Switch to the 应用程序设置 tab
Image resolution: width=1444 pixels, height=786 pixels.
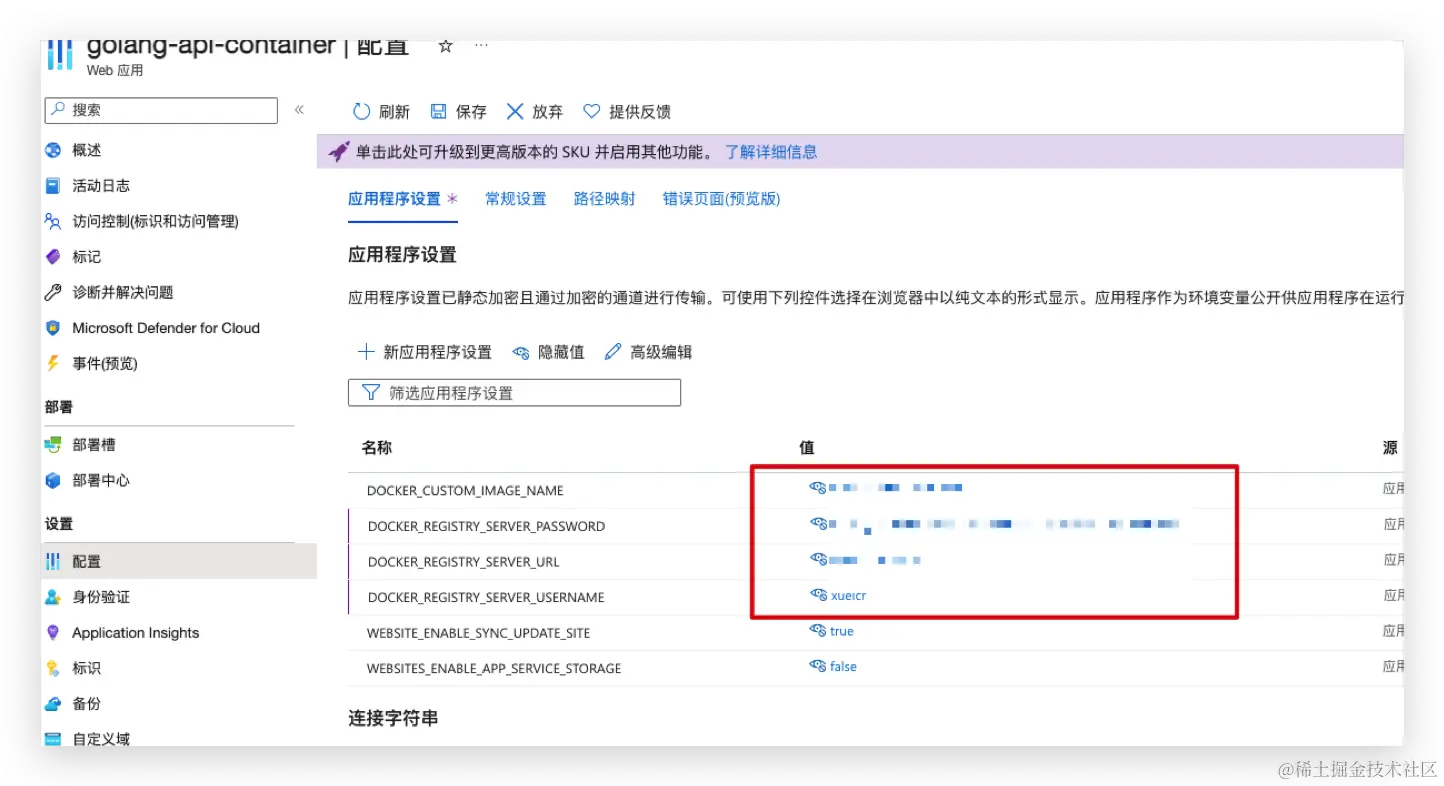point(394,199)
